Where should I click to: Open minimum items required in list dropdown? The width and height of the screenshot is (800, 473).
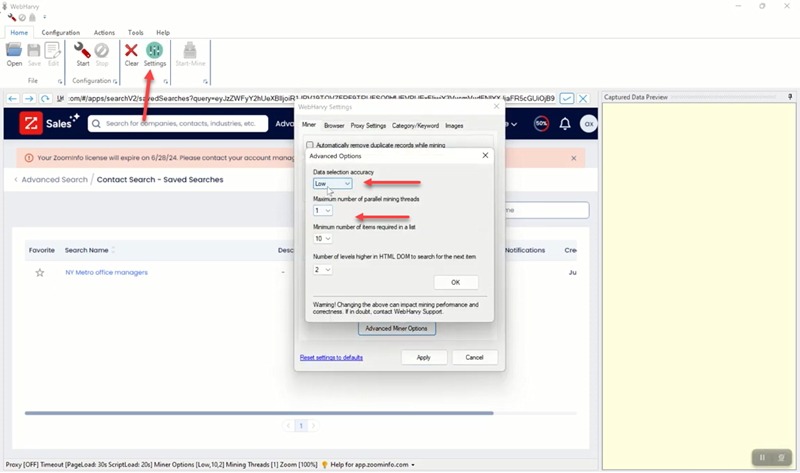pos(322,239)
